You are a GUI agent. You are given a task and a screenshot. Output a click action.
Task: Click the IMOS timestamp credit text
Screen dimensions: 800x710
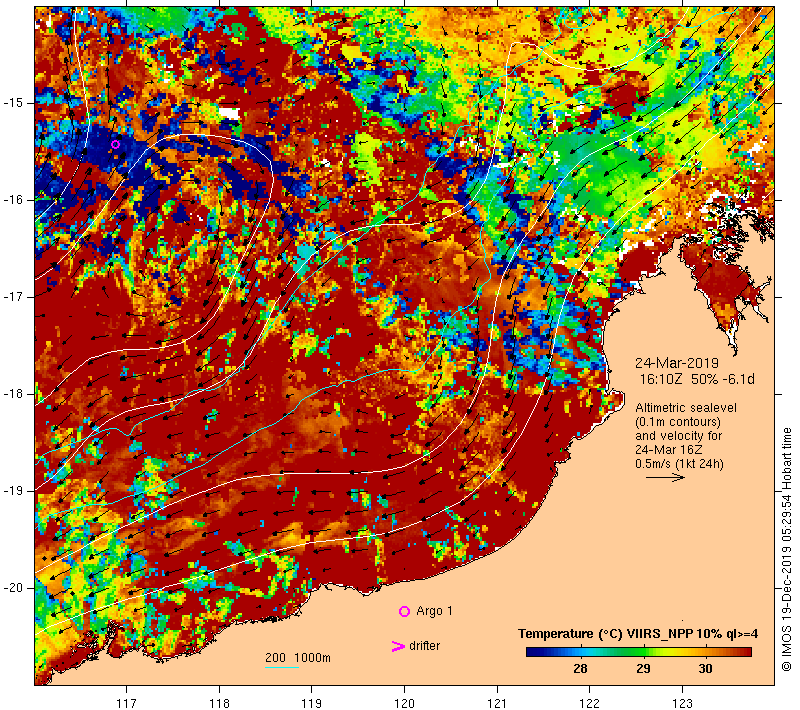click(x=786, y=550)
